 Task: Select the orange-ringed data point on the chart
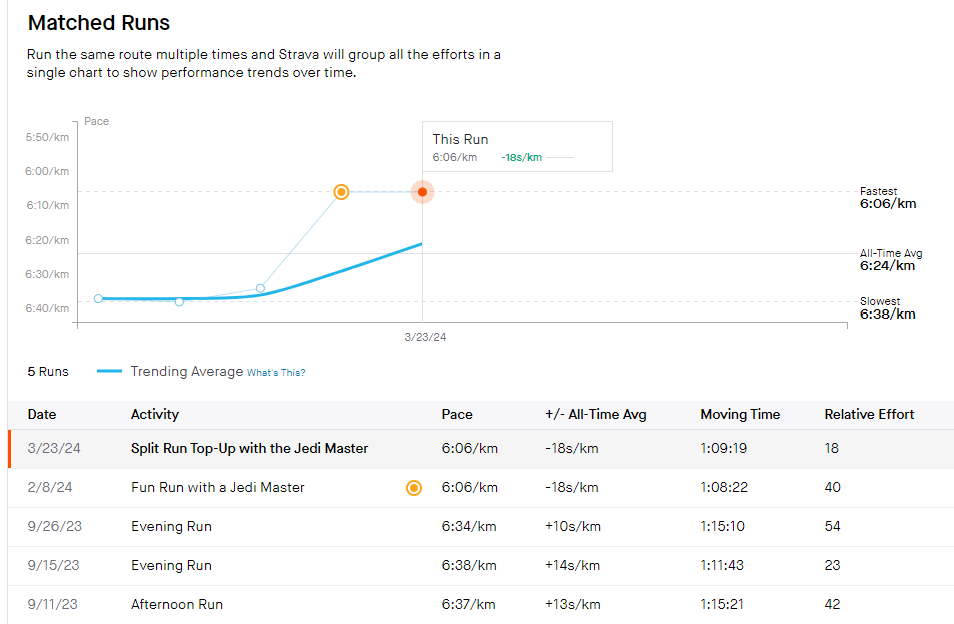341,191
